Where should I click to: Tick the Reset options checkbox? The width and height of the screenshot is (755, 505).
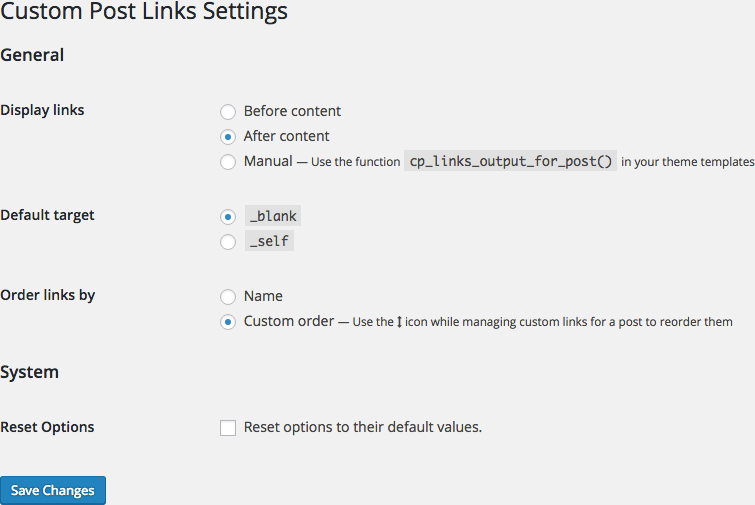click(x=228, y=427)
